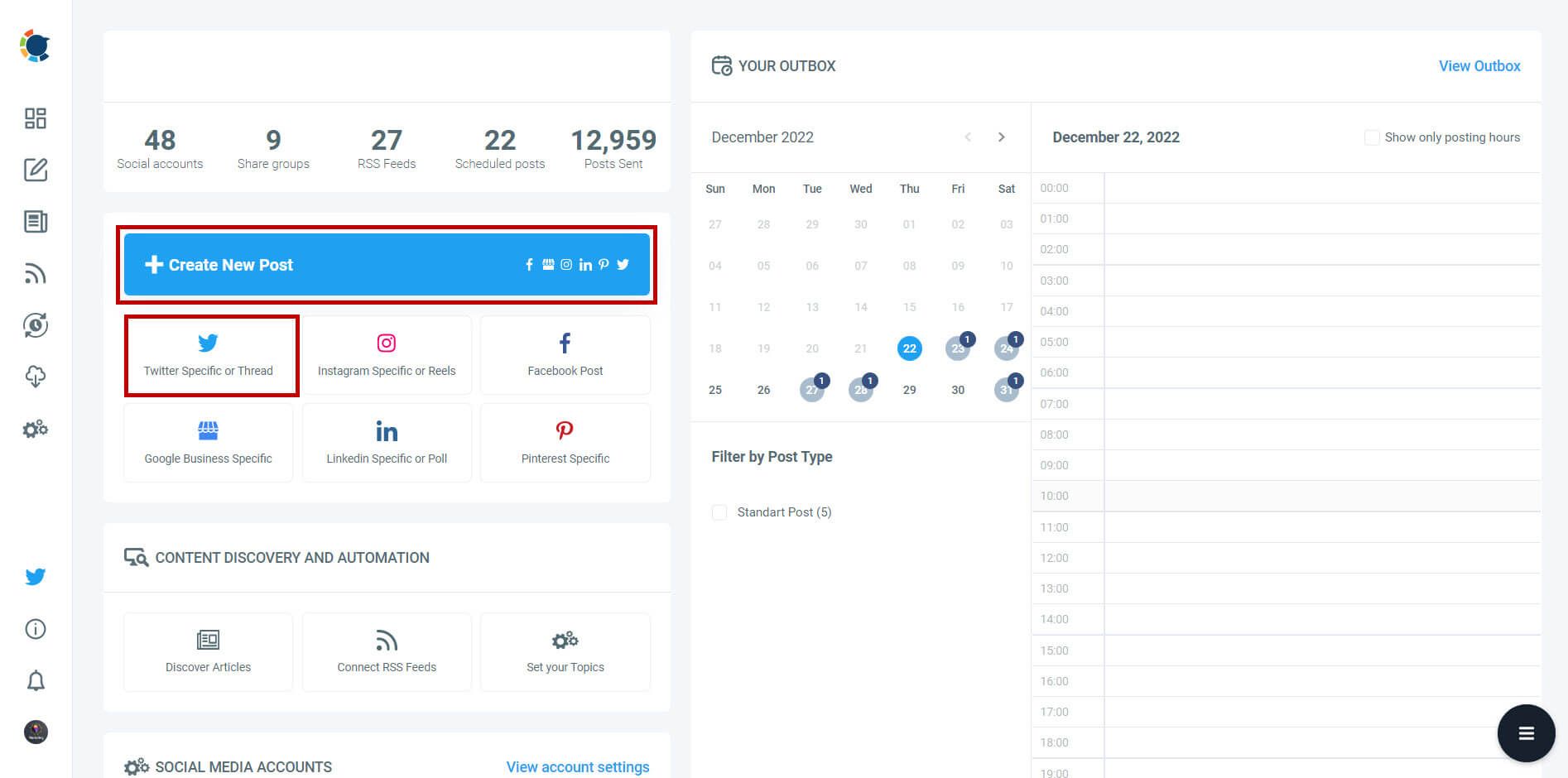Viewport: 1568px width, 778px height.
Task: Select the Twitter bird icon in sidebar
Action: tap(35, 577)
